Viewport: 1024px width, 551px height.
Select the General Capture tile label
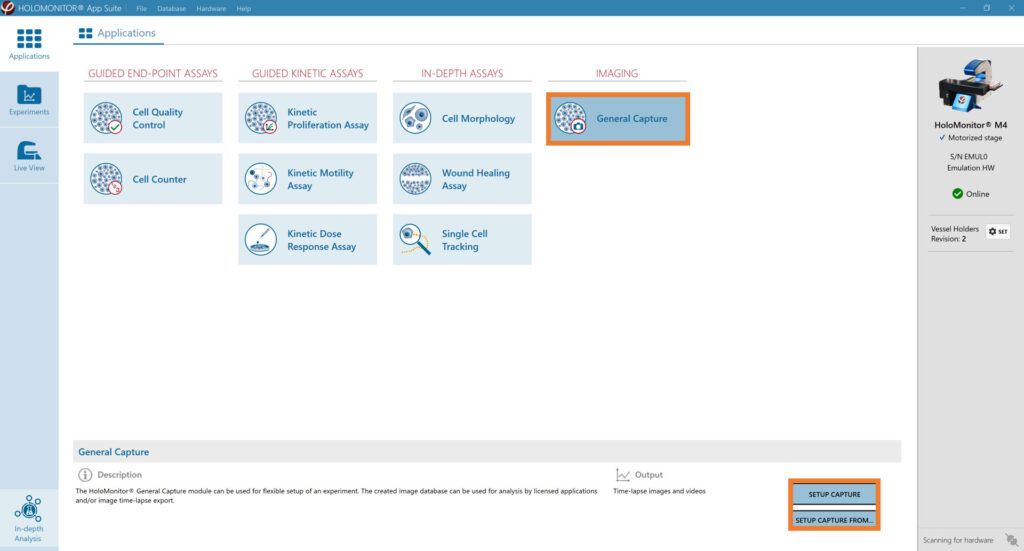pos(632,118)
